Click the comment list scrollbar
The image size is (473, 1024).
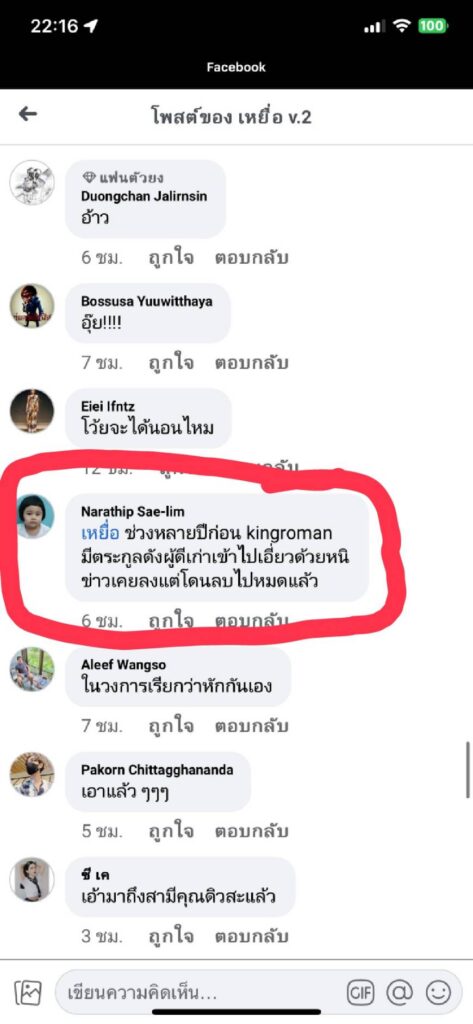pyautogui.click(x=468, y=769)
